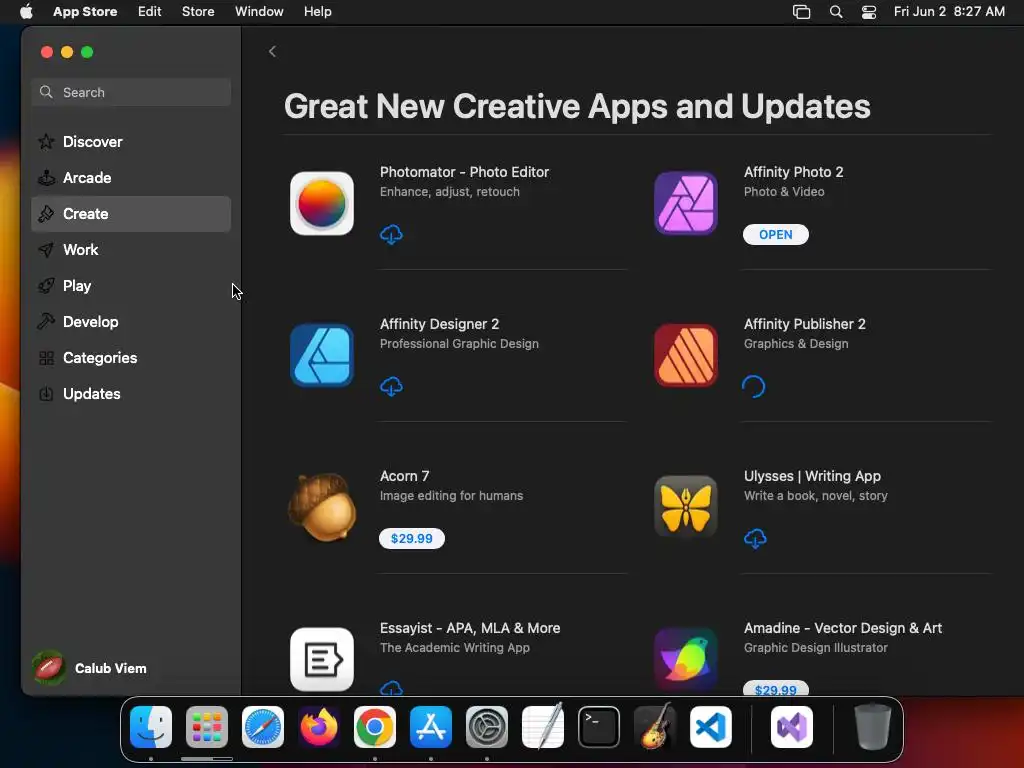Image resolution: width=1024 pixels, height=768 pixels.
Task: Launch Google Chrome from the Dock
Action: 375,727
